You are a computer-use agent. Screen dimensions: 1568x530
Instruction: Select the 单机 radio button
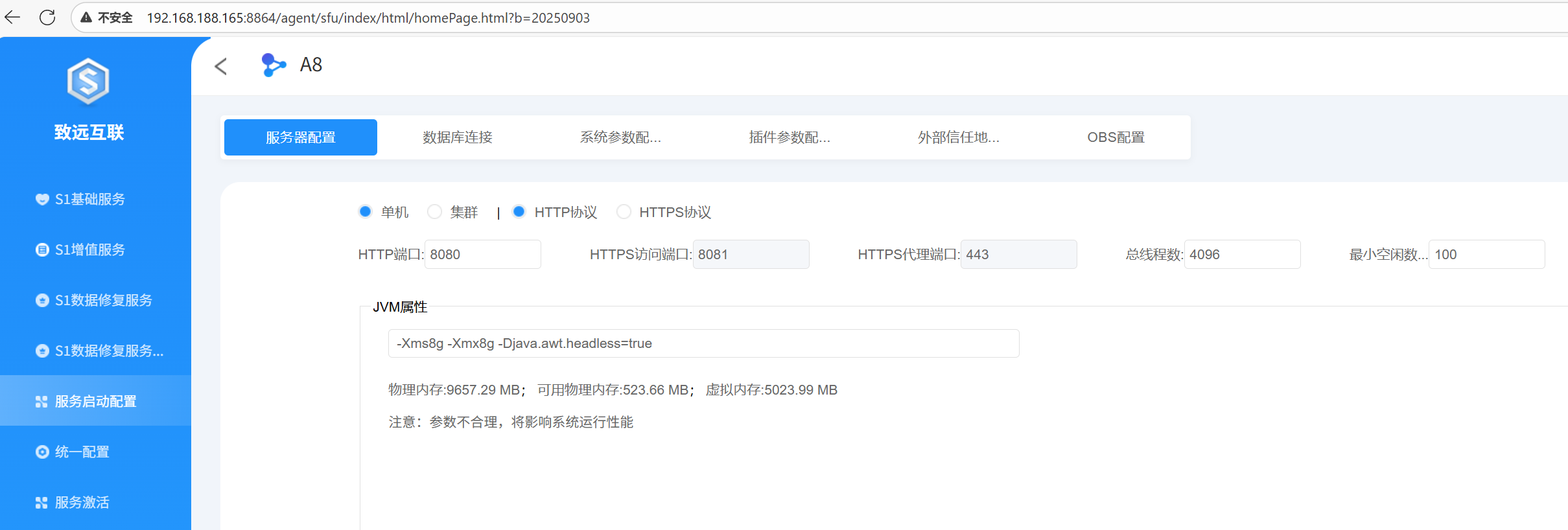coord(366,212)
